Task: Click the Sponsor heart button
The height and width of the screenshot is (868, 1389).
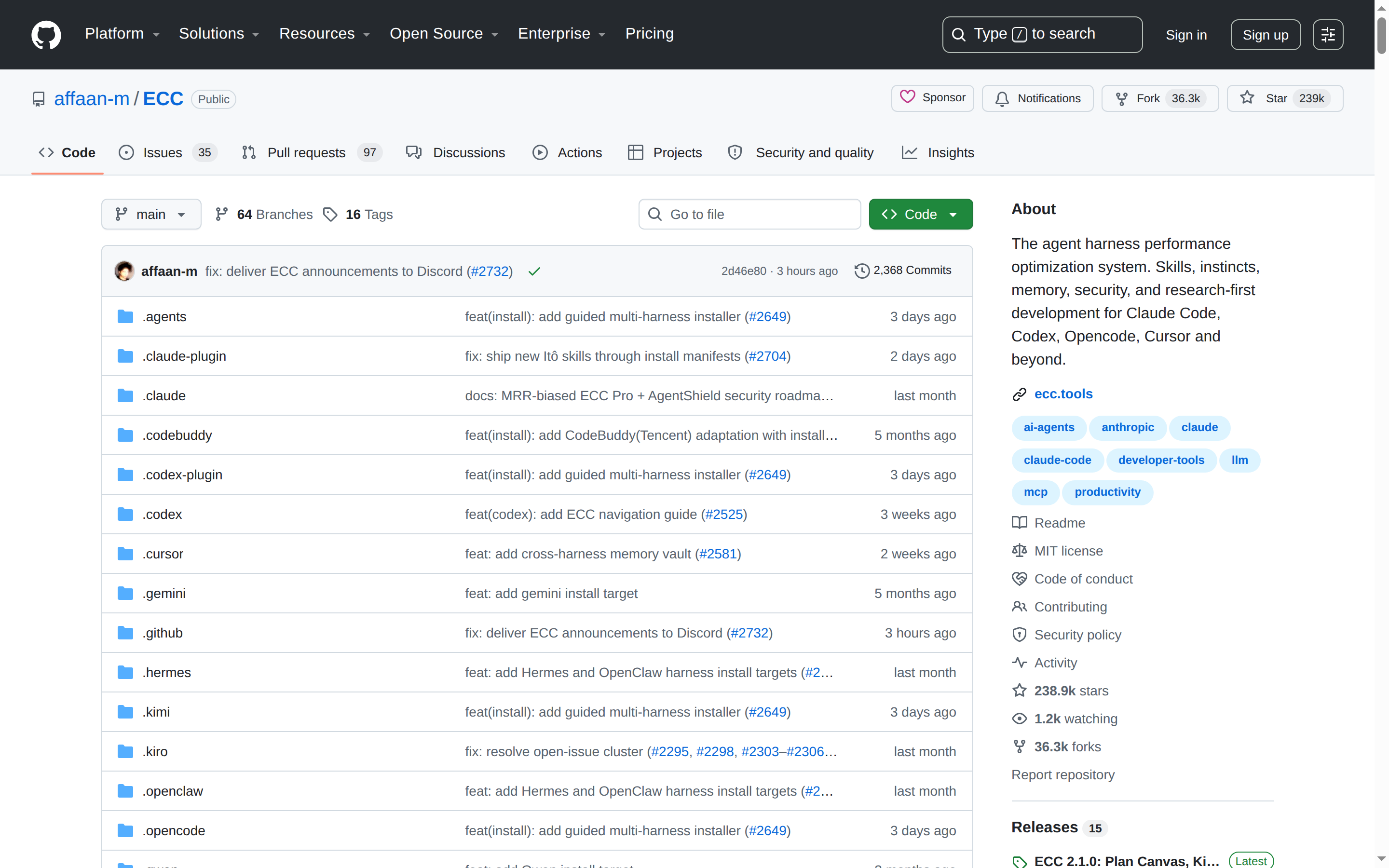Action: coord(932,98)
